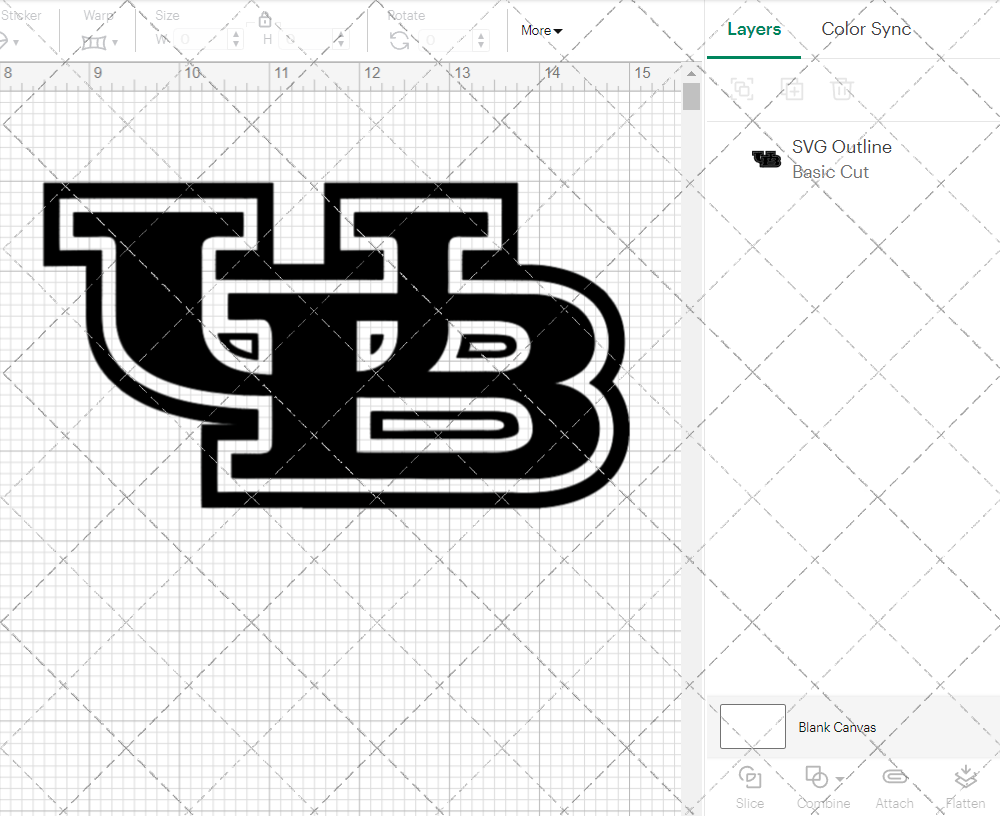
Task: Change the Blank Canvas color swatch
Action: pos(752,727)
